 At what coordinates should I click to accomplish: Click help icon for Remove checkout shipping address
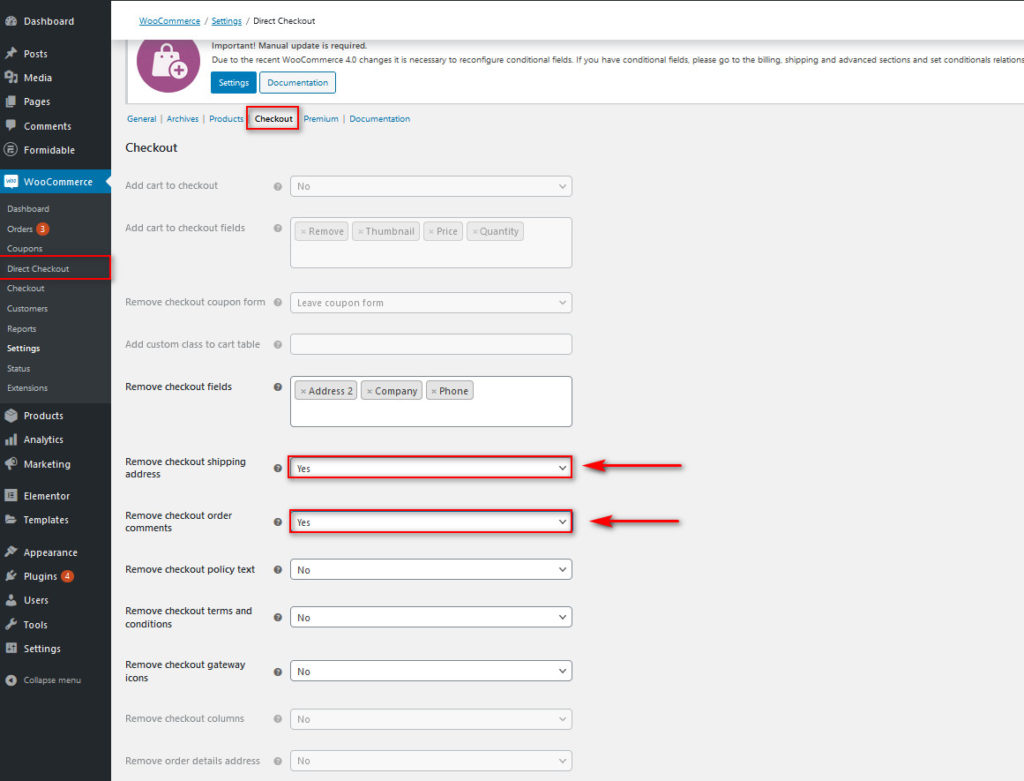click(x=278, y=468)
